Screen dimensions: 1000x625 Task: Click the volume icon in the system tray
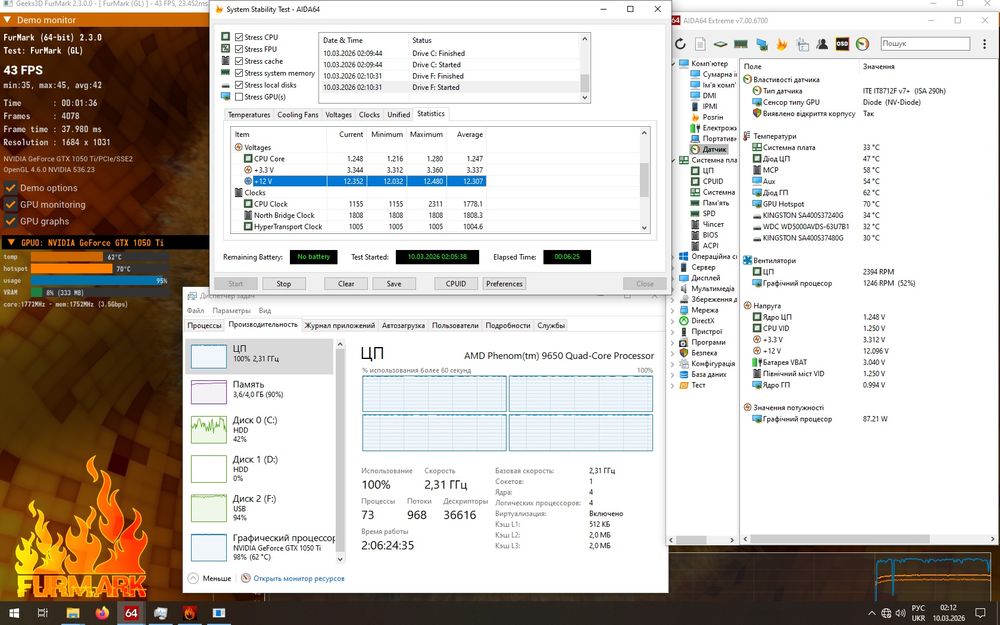point(901,614)
